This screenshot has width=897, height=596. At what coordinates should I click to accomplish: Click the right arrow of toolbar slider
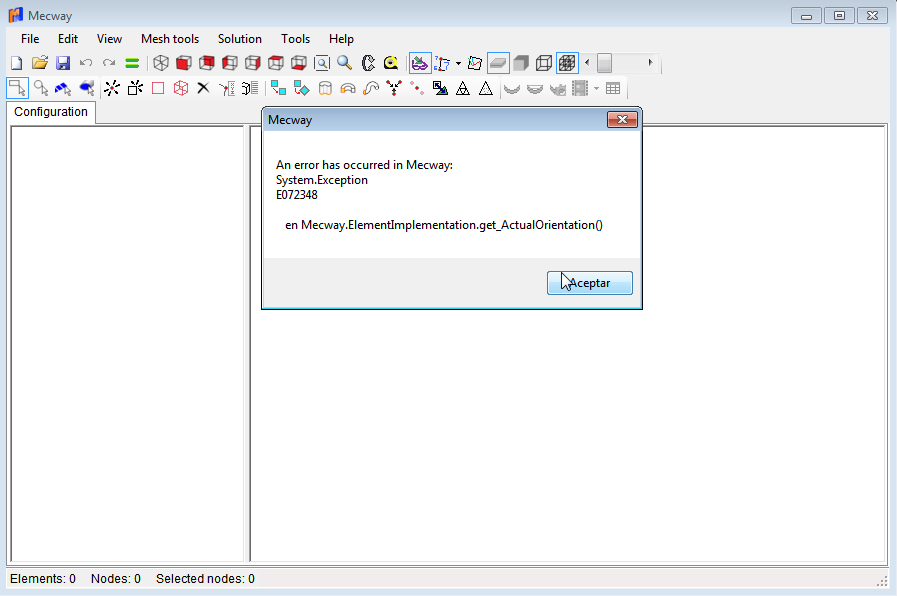click(650, 62)
